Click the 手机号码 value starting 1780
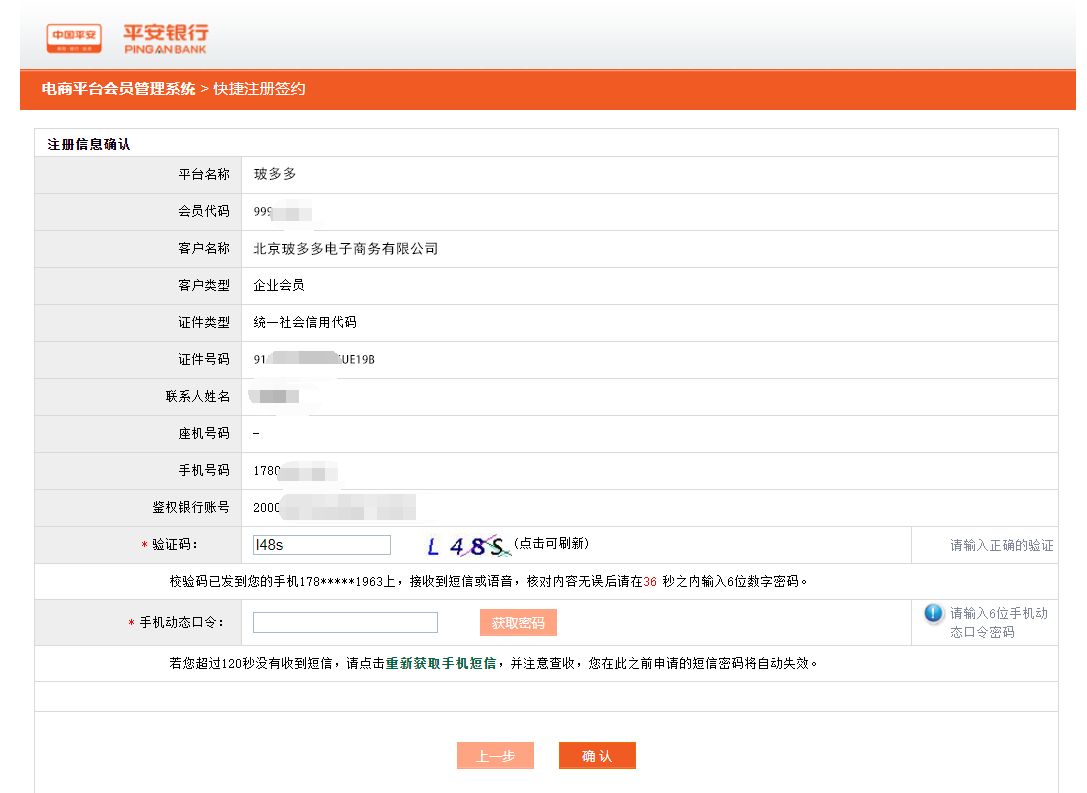1087x793 pixels. [295, 471]
